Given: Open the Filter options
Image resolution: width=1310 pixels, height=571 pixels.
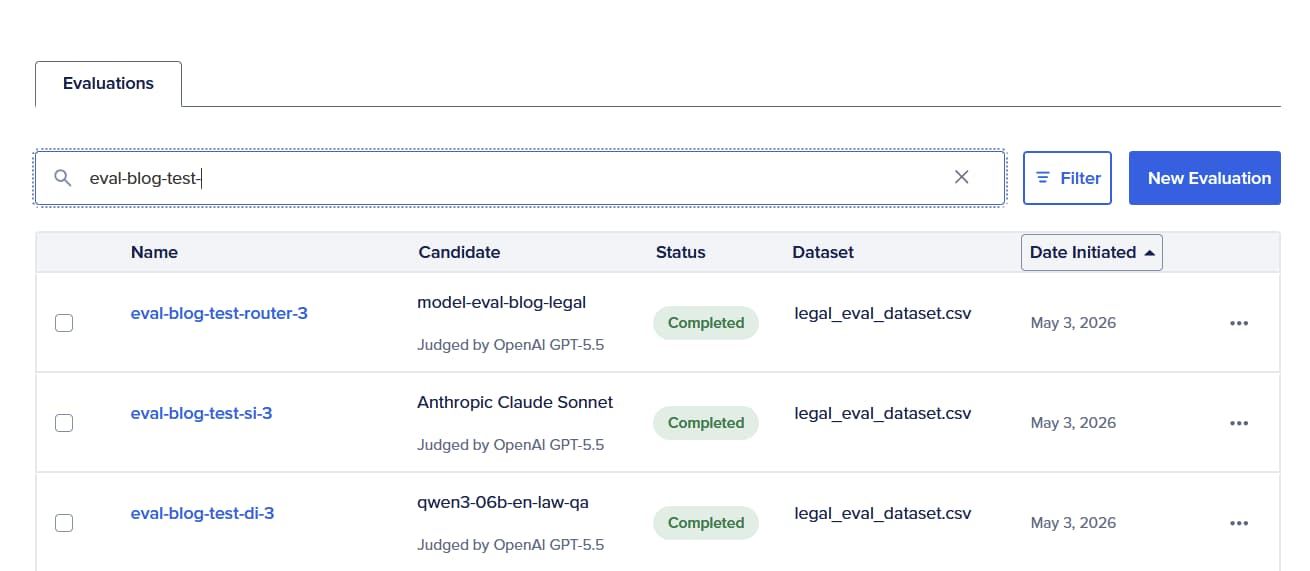Looking at the screenshot, I should click(1067, 178).
